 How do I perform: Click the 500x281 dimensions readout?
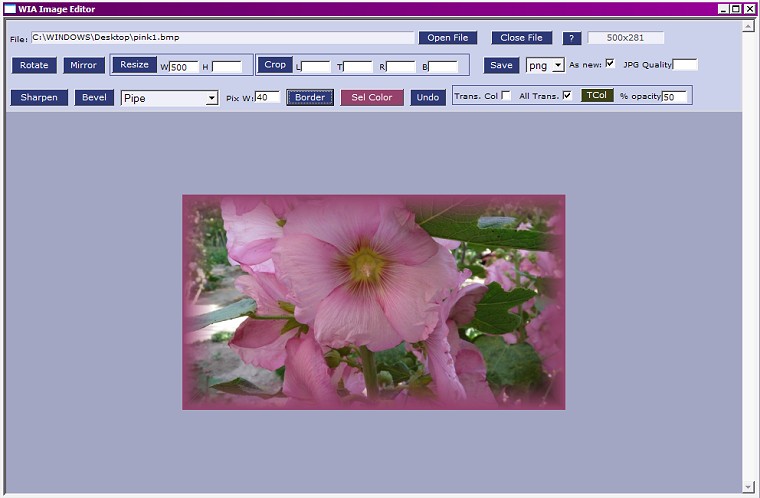[625, 38]
